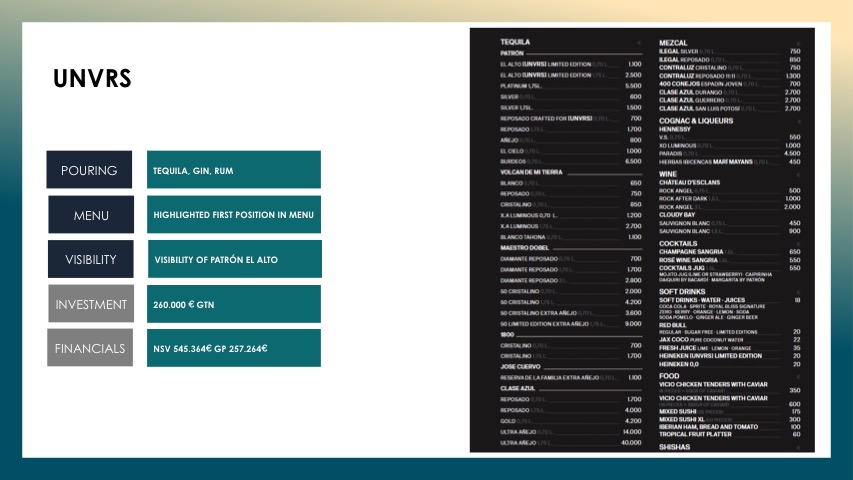Click the NSV and GP financials box
This screenshot has width=853, height=480.
(x=234, y=348)
